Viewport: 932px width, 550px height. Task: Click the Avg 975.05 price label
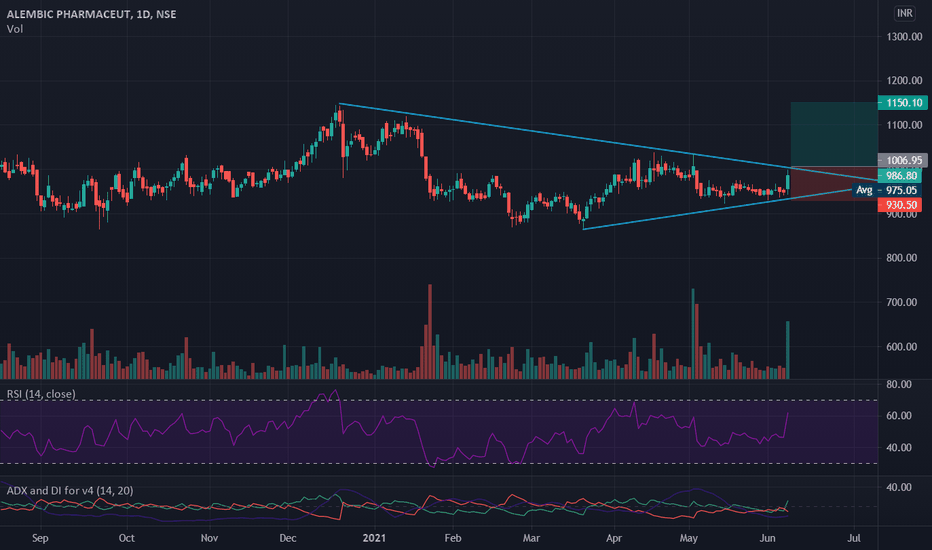(886, 190)
